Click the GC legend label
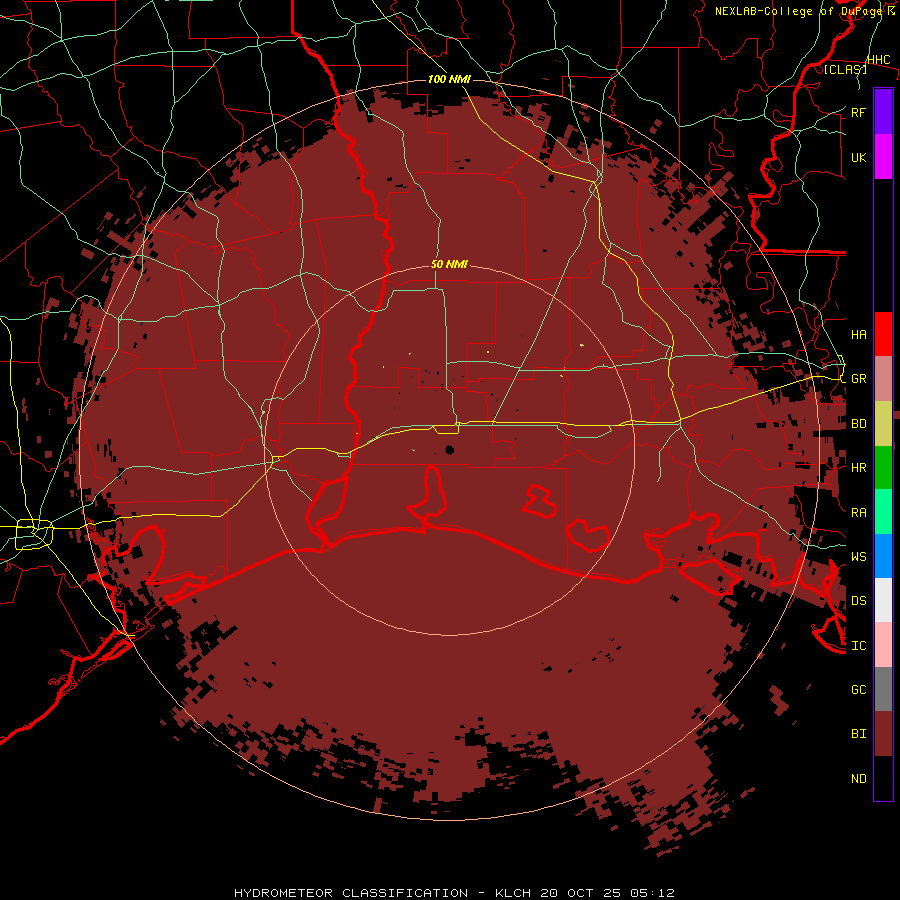 858,690
